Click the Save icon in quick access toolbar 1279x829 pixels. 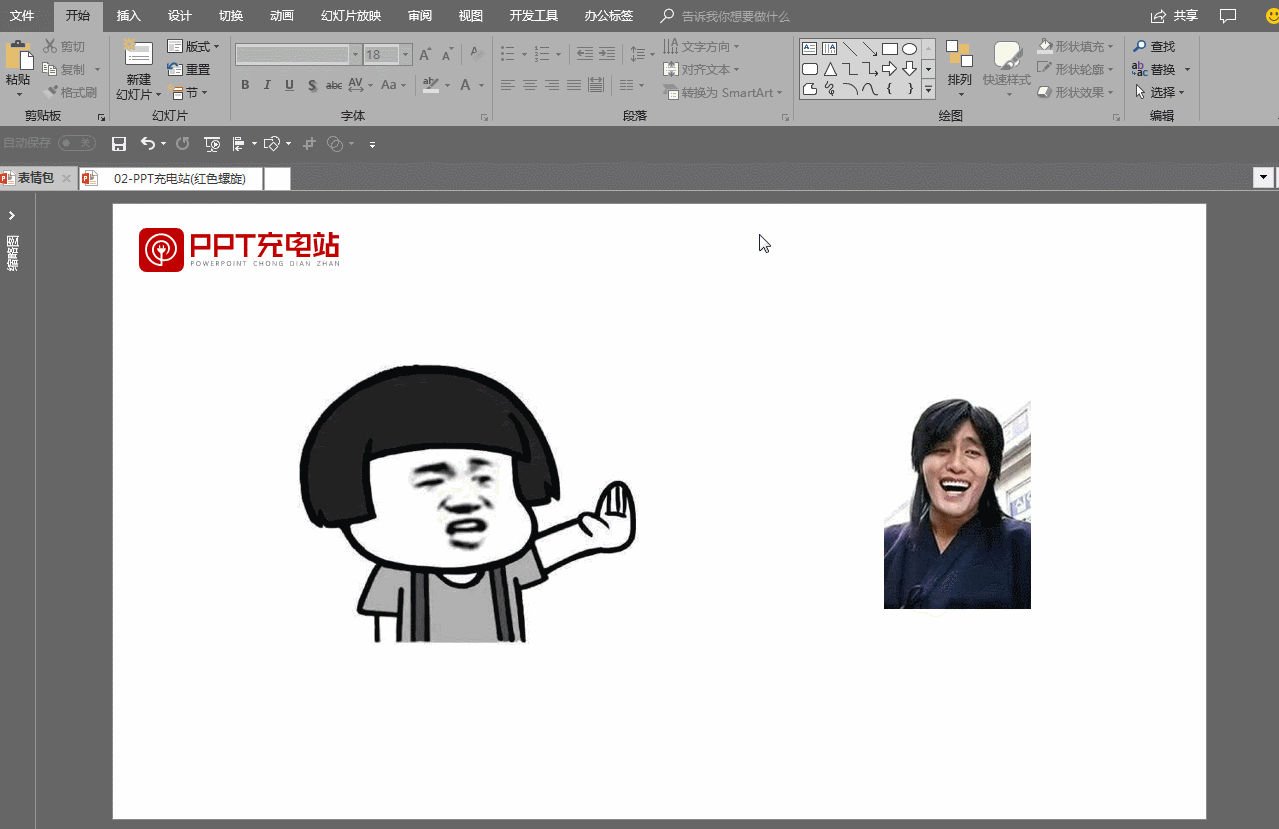point(119,144)
